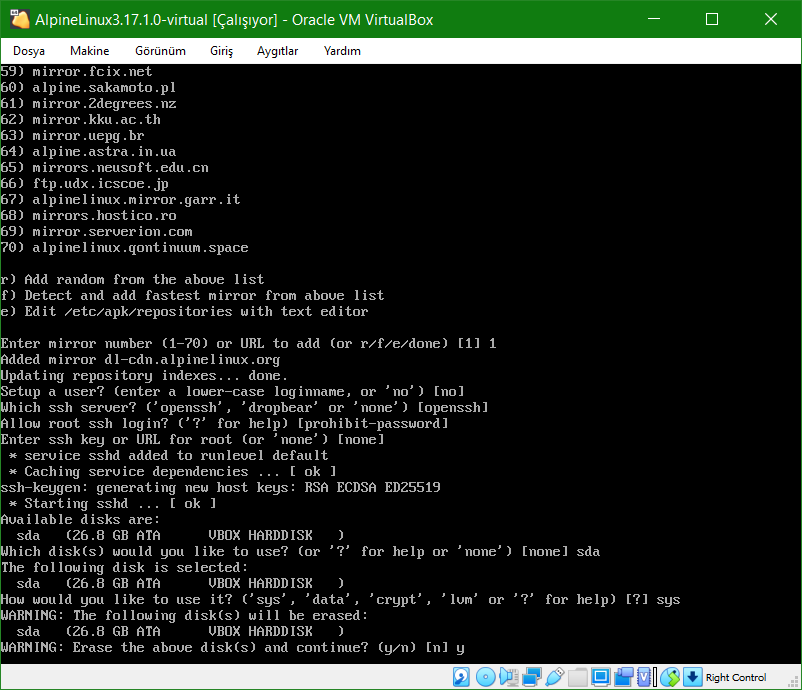
Task: Click the 'Erase the above disk(s) and continue?' prompt
Action: (233, 647)
